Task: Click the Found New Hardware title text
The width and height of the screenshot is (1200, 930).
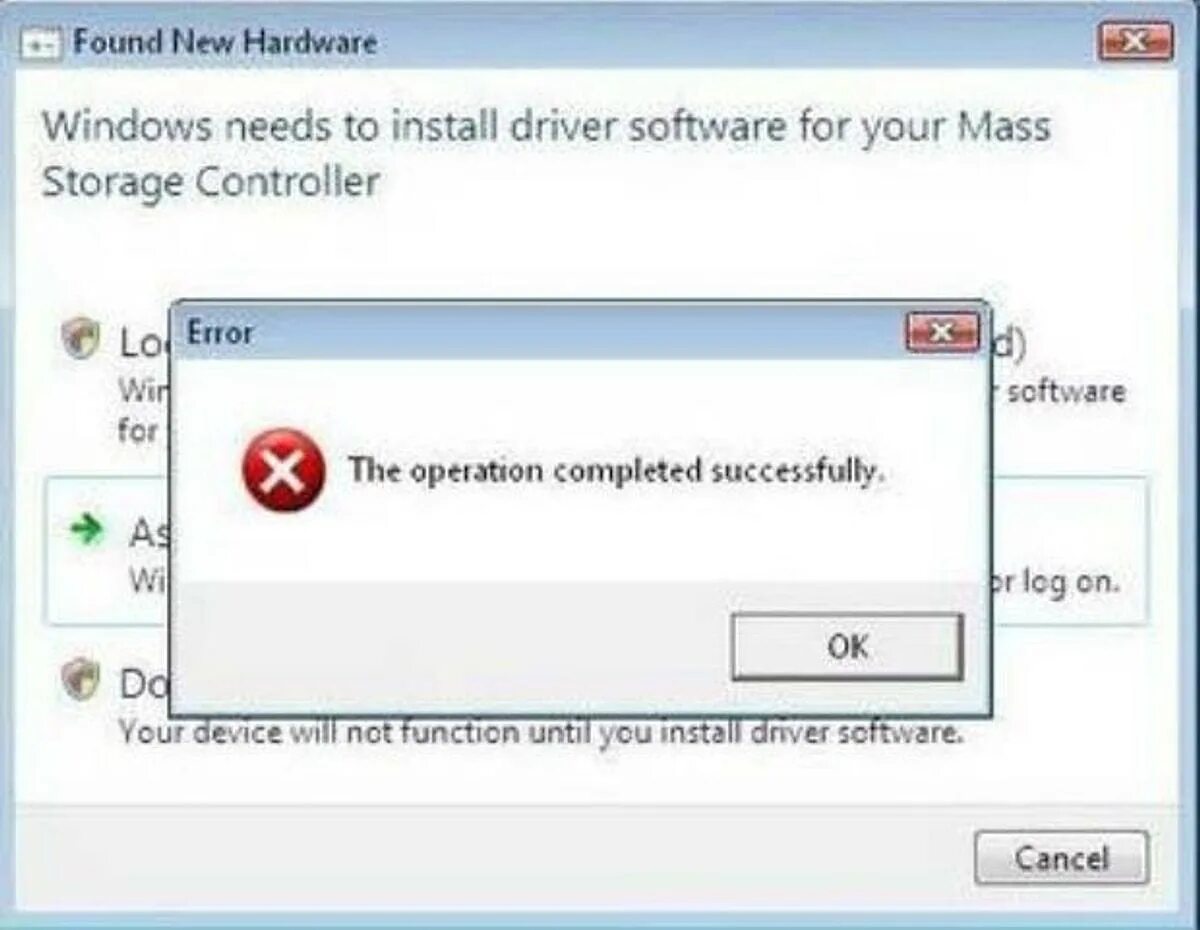Action: click(225, 43)
